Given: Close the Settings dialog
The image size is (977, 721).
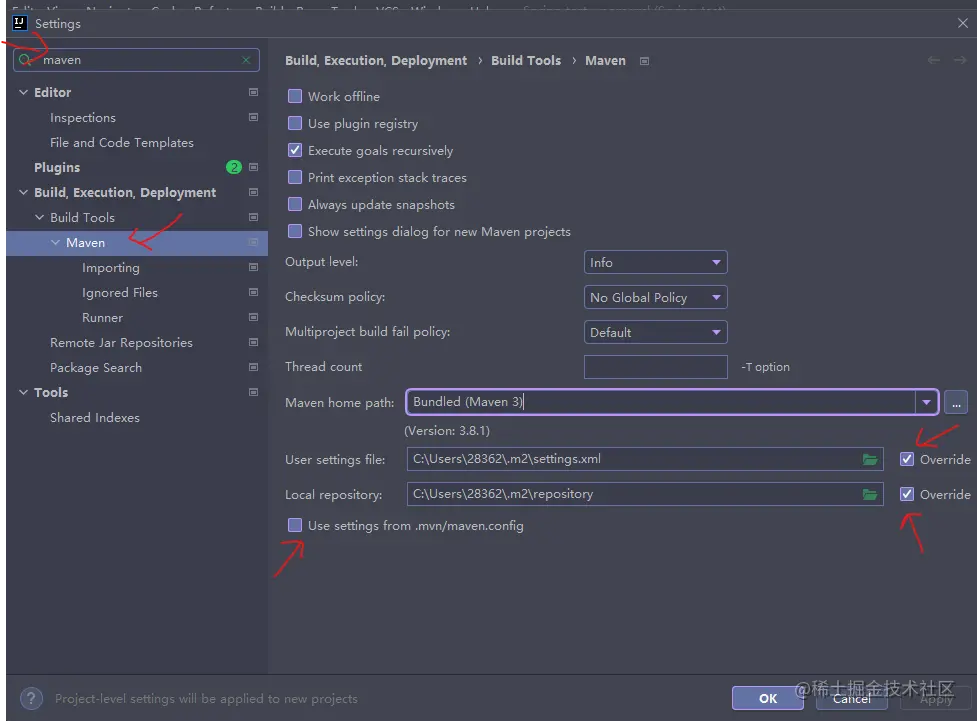Looking at the screenshot, I should pos(963,23).
